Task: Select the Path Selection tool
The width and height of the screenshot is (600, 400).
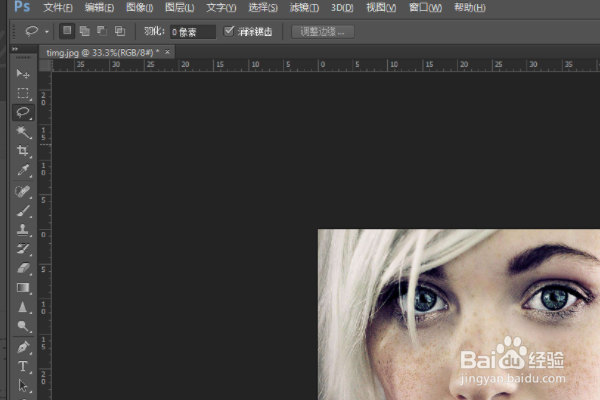Action: point(23,385)
